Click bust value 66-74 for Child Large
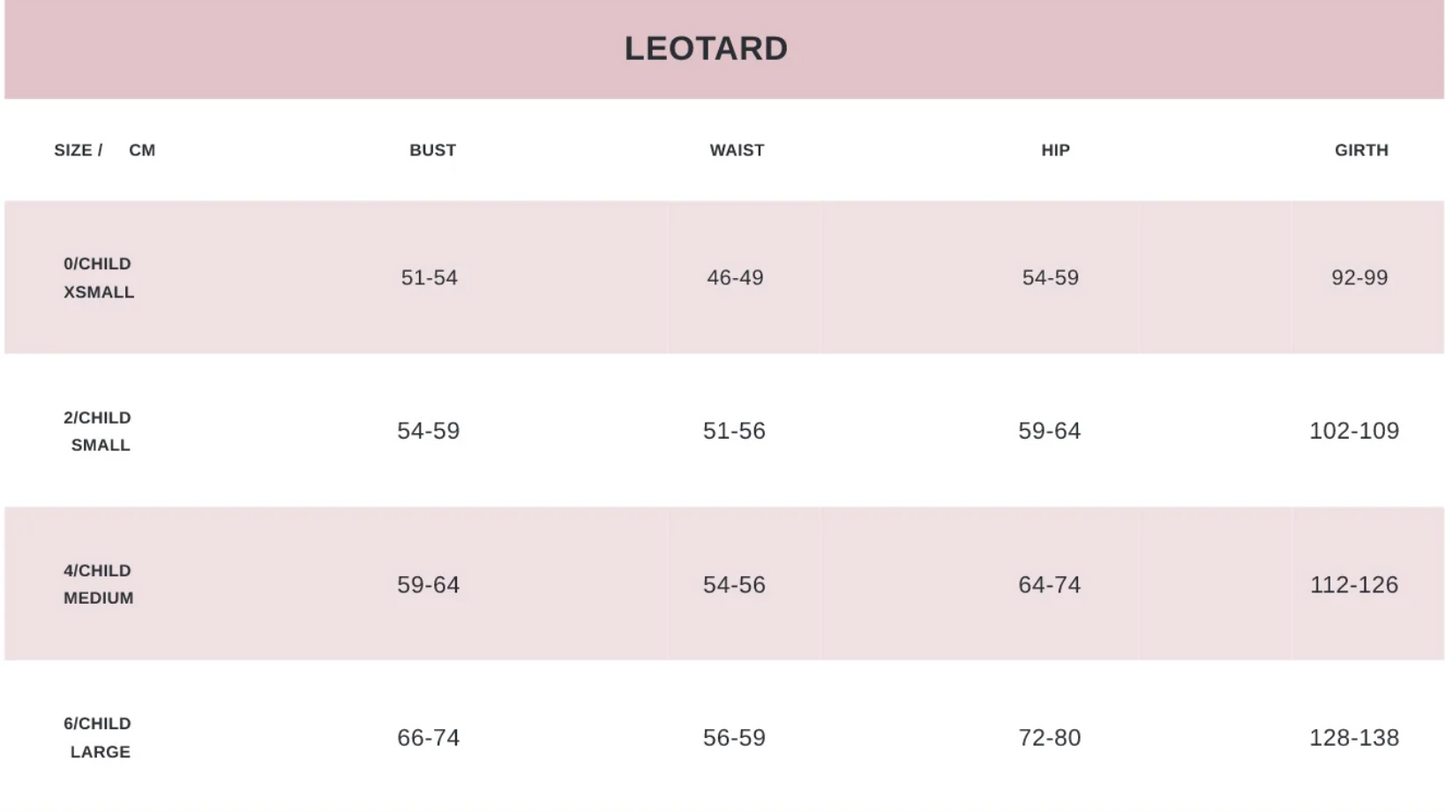This screenshot has width=1445, height=812. coord(428,738)
